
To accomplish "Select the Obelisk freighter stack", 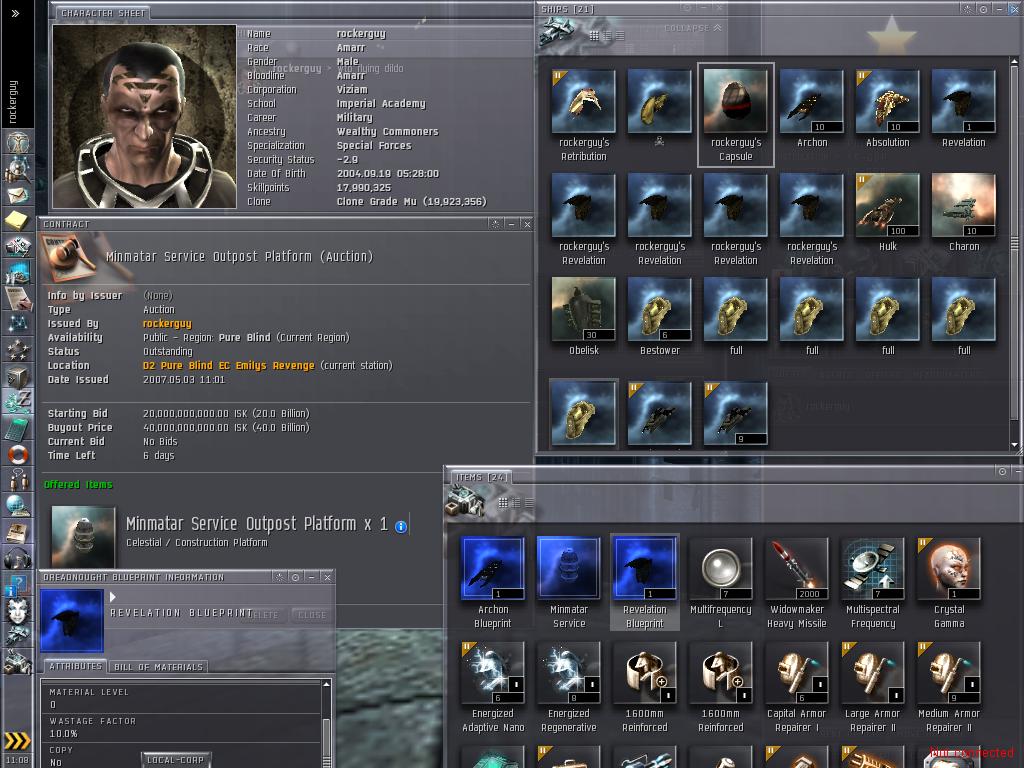I will coord(584,317).
